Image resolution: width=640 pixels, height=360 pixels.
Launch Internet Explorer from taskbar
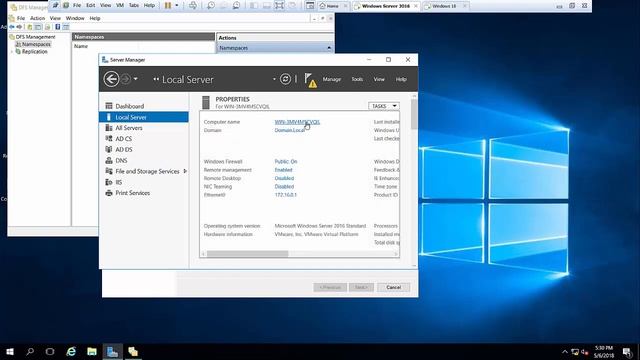(x=71, y=351)
